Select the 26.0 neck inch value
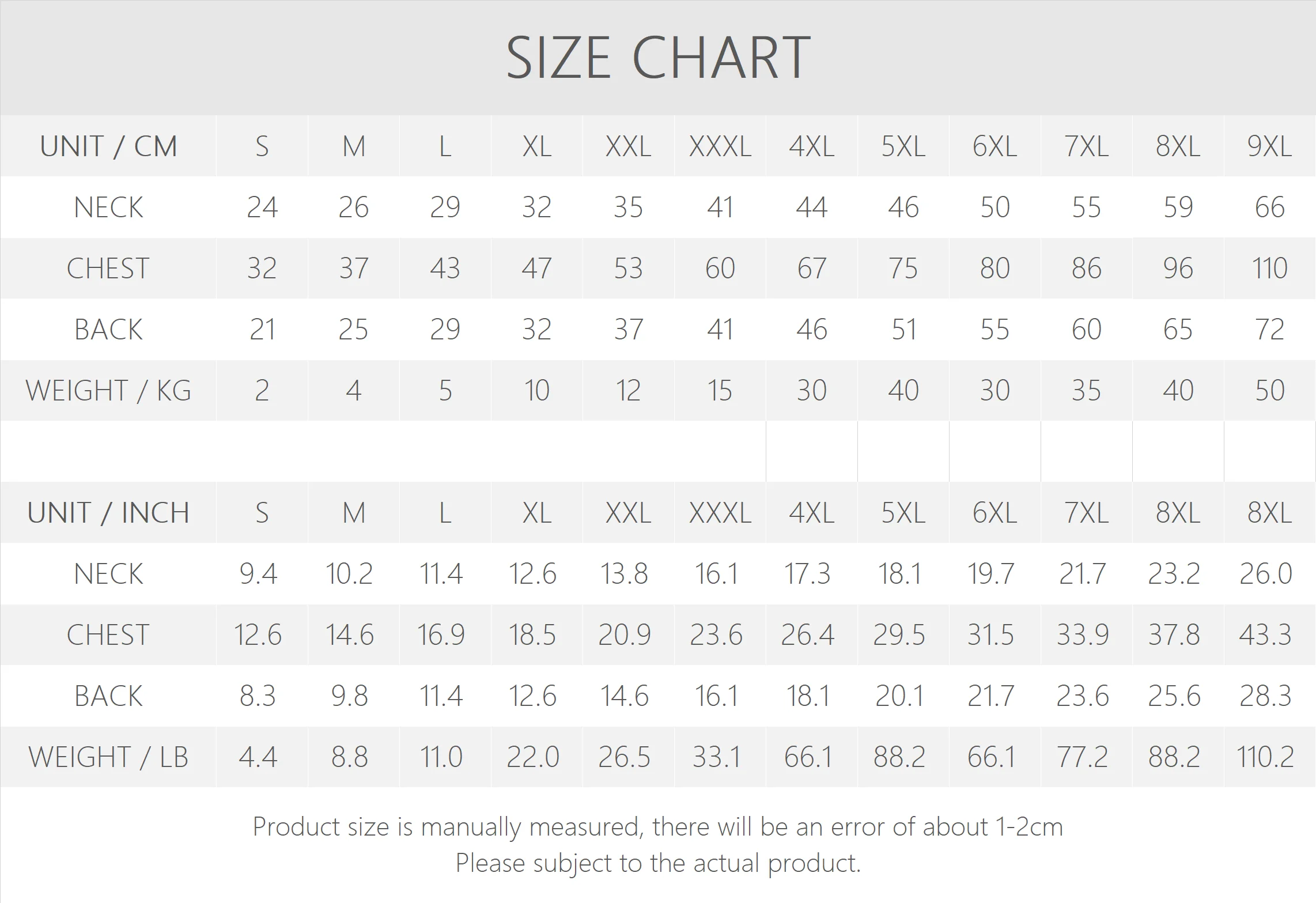The height and width of the screenshot is (903, 1316). coord(1265,574)
